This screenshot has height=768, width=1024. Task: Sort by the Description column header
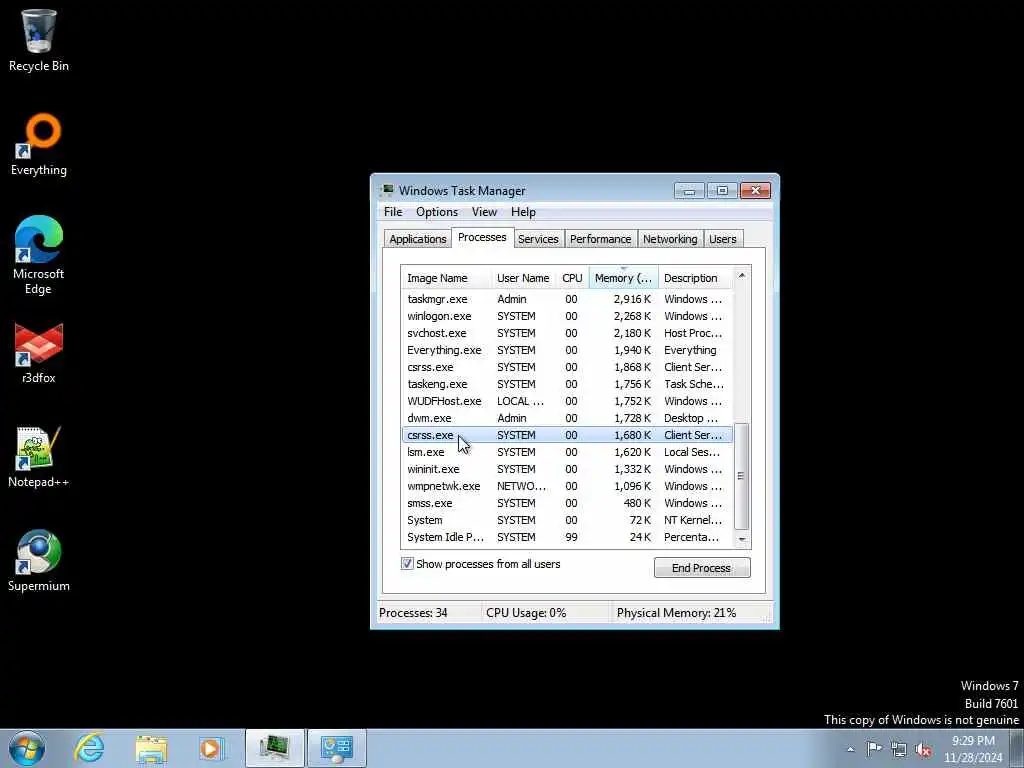pos(696,278)
